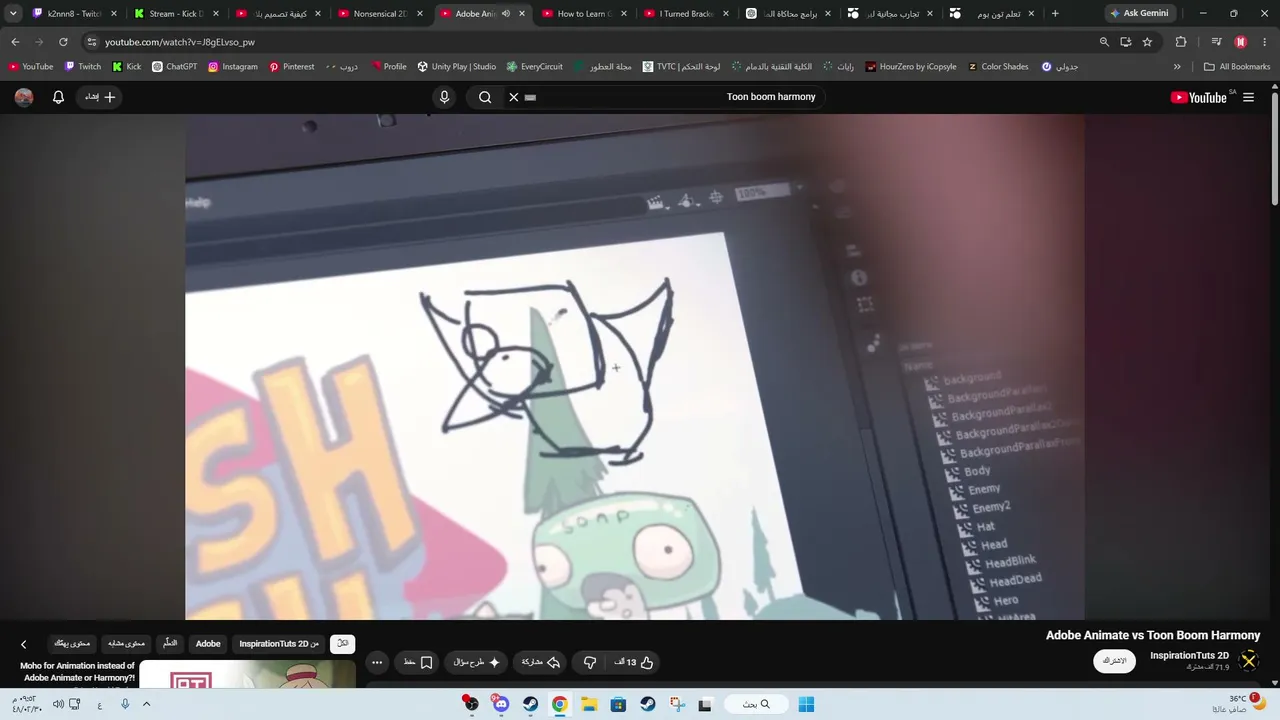Open the Color Shades bookmark

tap(998, 67)
